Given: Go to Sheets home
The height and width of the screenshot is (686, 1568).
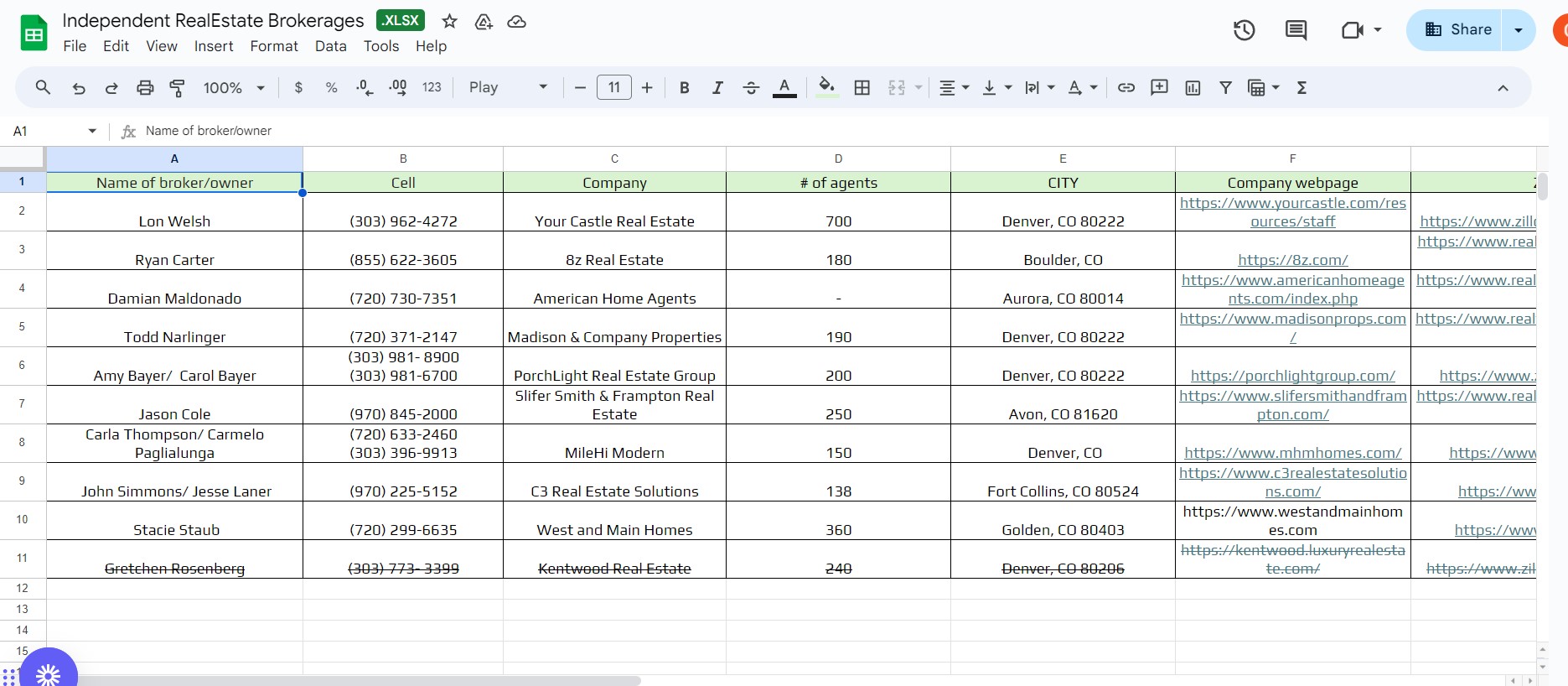Looking at the screenshot, I should tap(34, 34).
